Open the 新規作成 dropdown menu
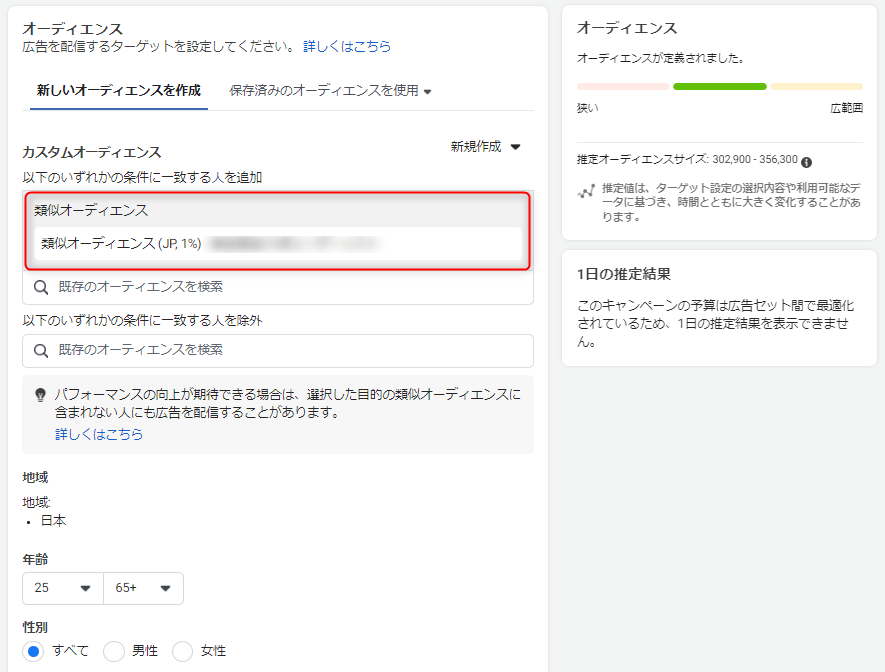This screenshot has height=672, width=885. 486,147
